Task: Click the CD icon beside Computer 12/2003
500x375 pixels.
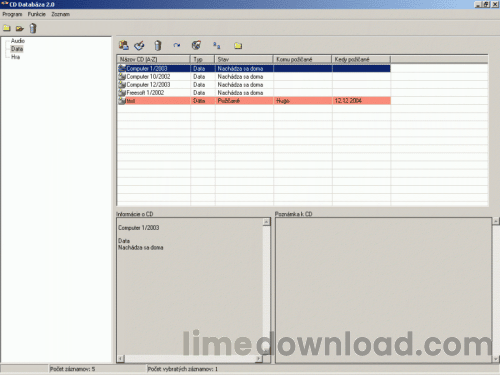Action: [x=122, y=85]
